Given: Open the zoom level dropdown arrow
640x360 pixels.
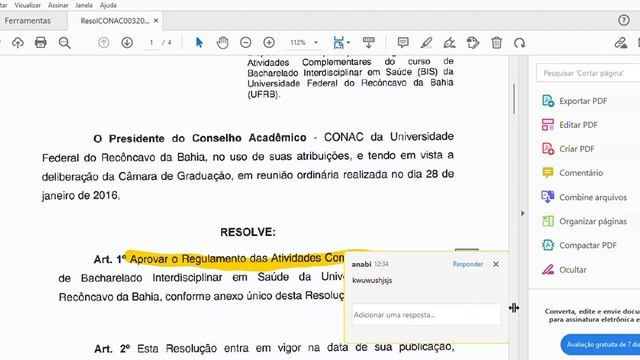Looking at the screenshot, I should (x=316, y=42).
